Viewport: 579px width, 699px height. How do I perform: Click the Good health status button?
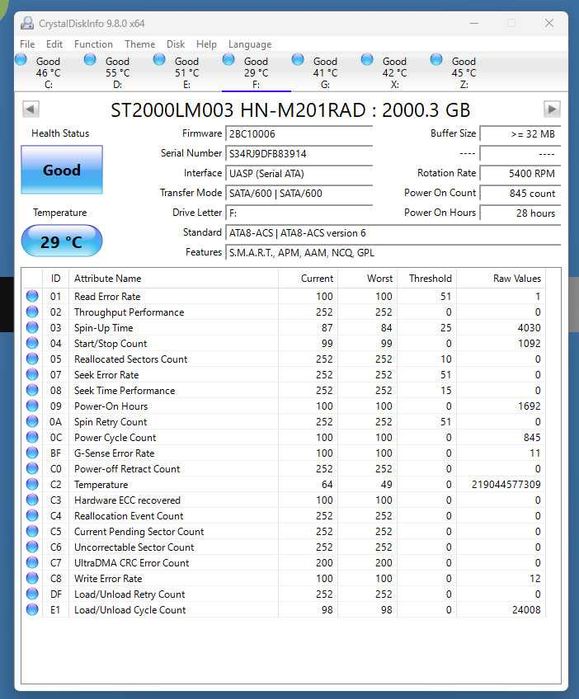(x=62, y=170)
